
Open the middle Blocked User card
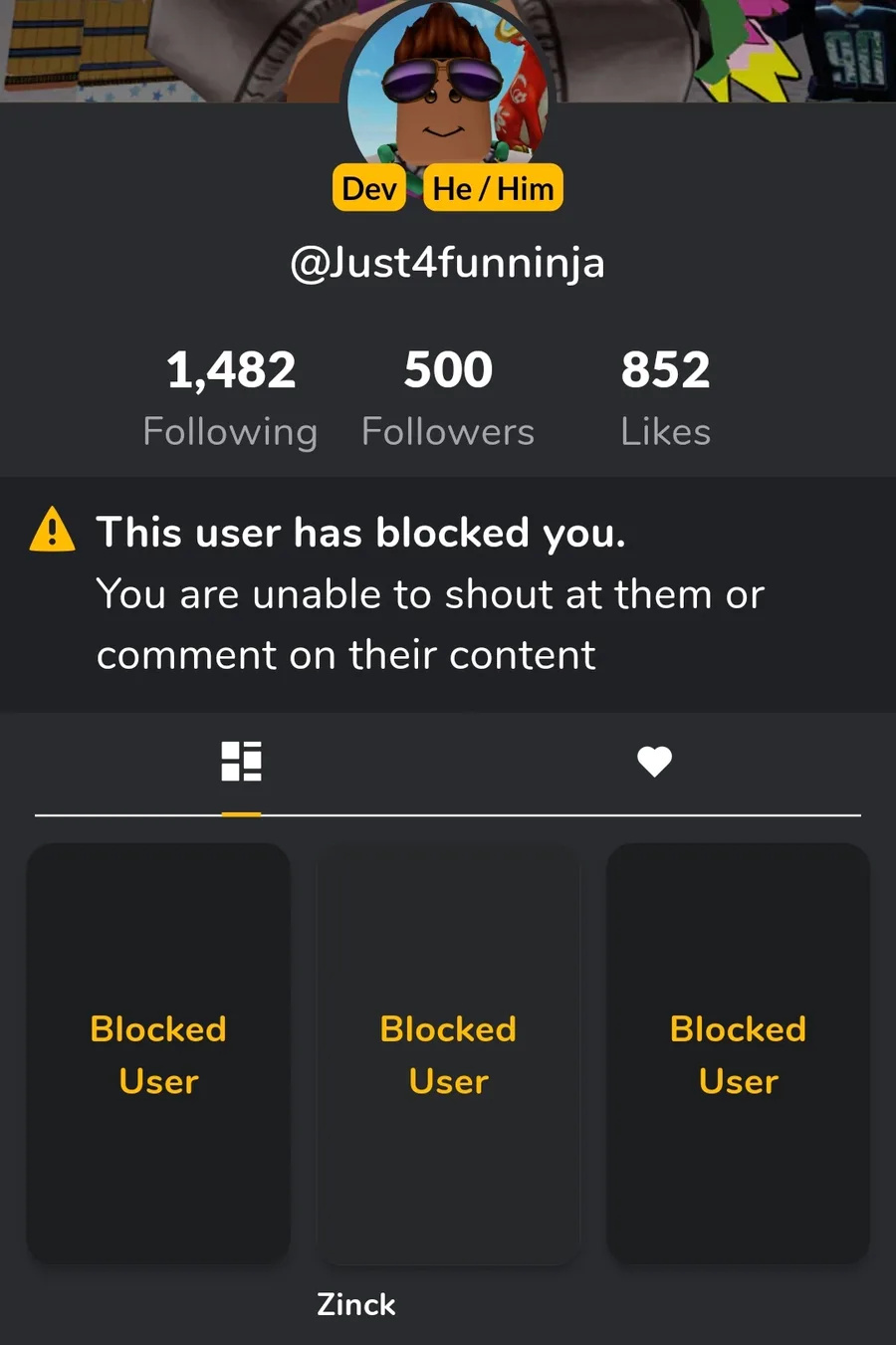[x=448, y=1054]
